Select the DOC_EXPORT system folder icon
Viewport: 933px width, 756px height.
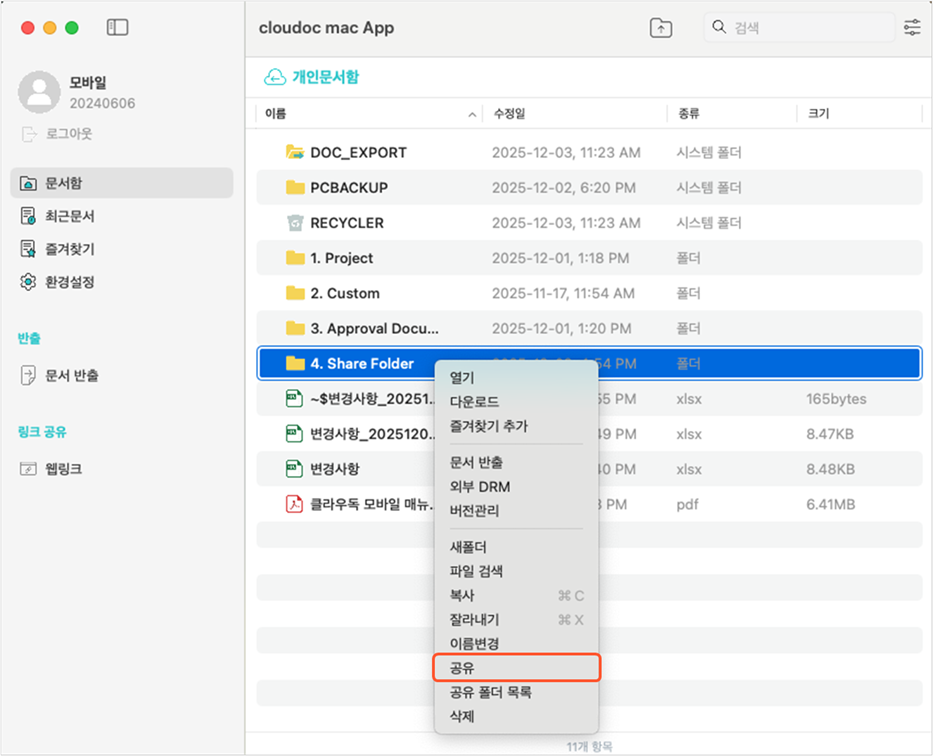click(x=295, y=152)
